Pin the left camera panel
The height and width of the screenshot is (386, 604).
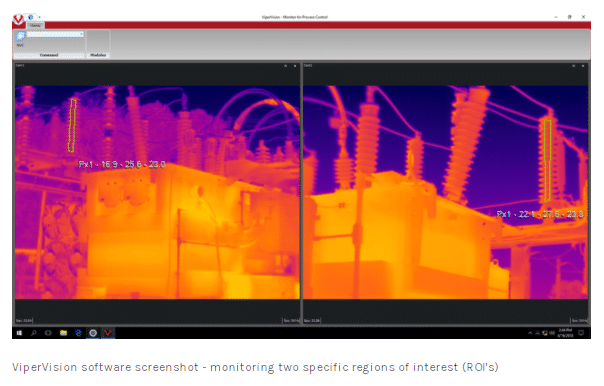pyautogui.click(x=285, y=66)
